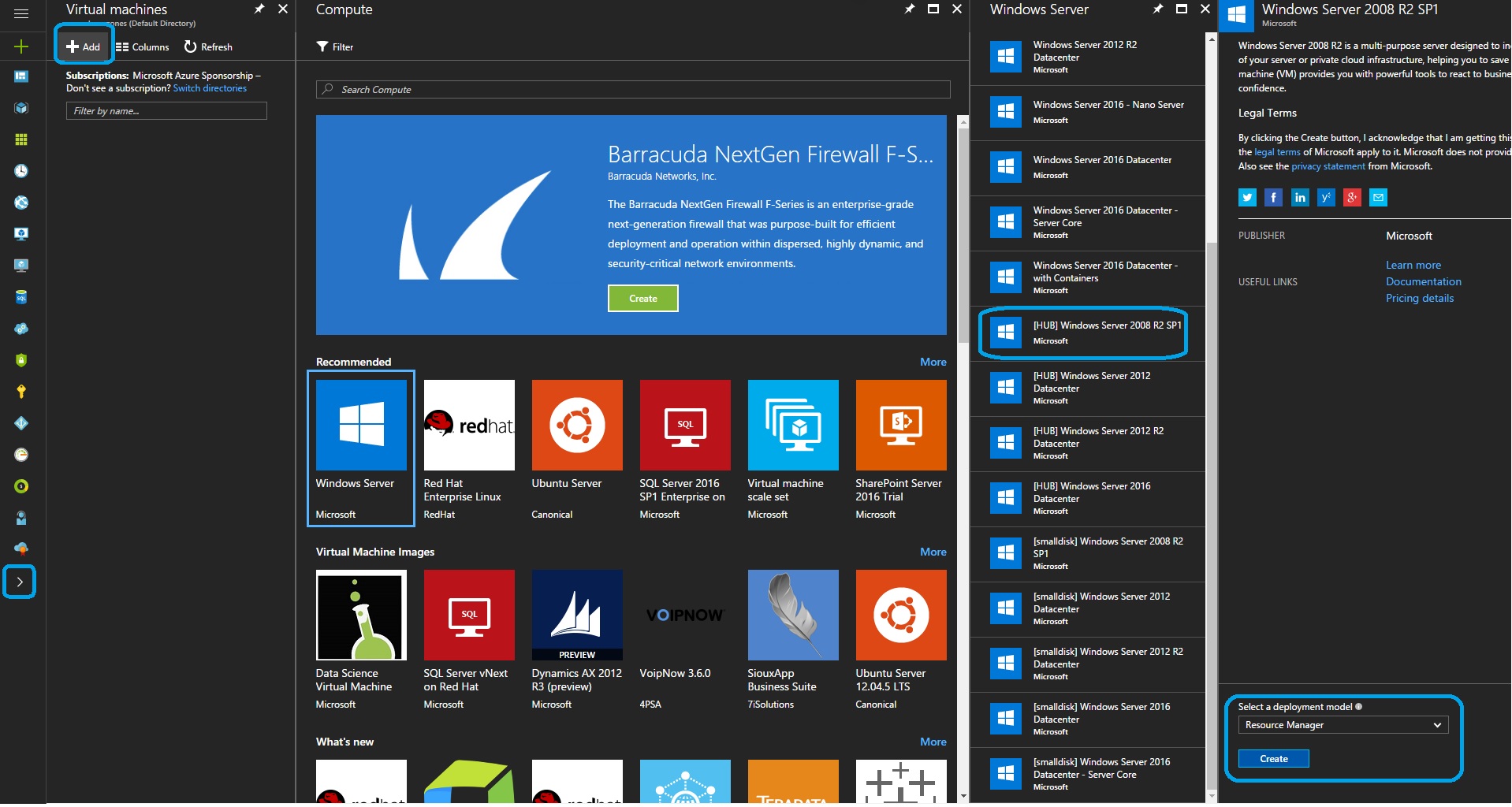Screen dimensions: 1512x807
Task: Select the Key vaults sidebar icon
Action: point(21,392)
